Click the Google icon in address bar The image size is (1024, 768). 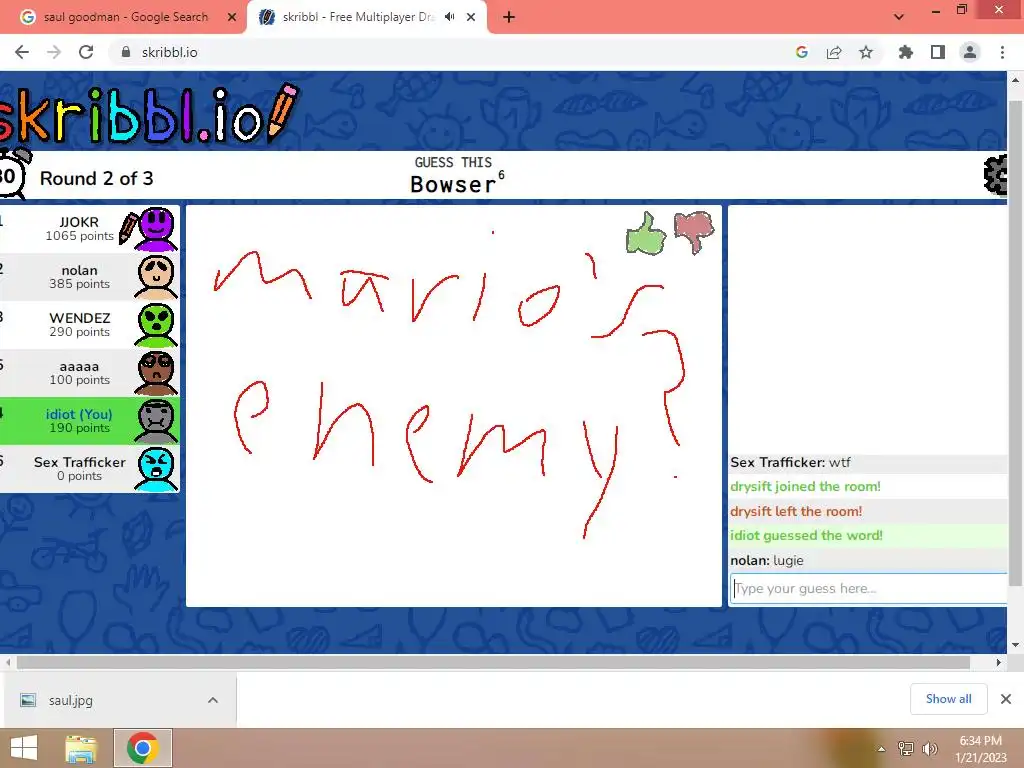point(802,52)
